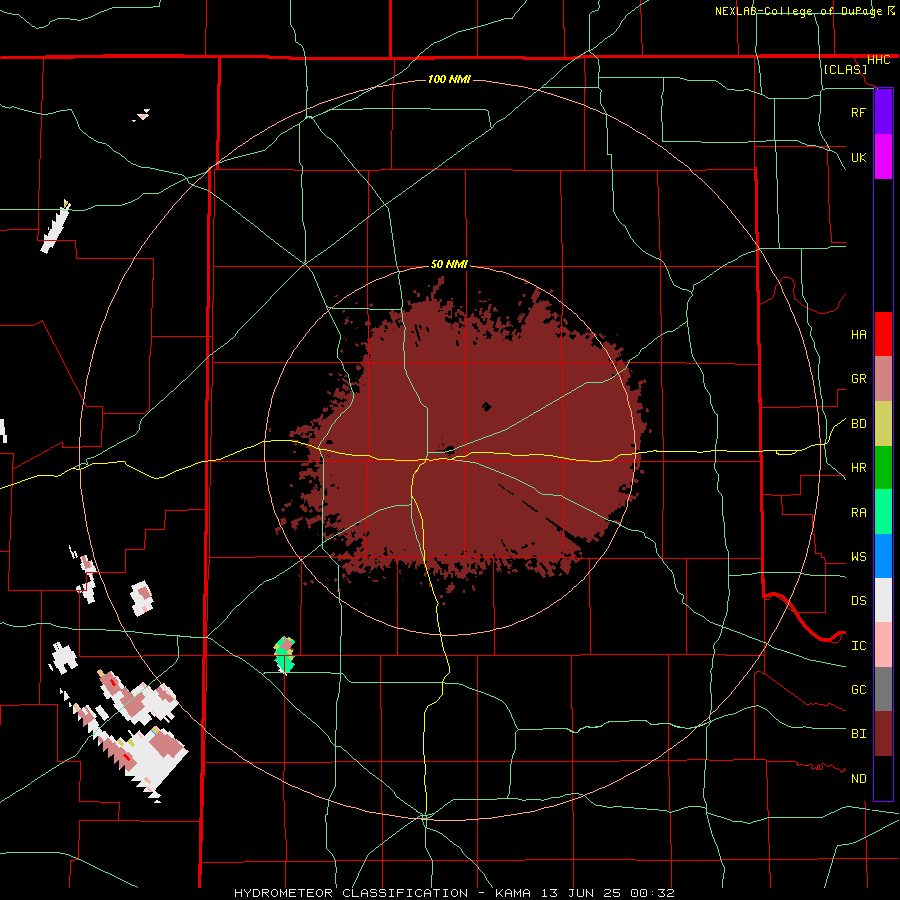Click the UK legend label

pos(858,157)
